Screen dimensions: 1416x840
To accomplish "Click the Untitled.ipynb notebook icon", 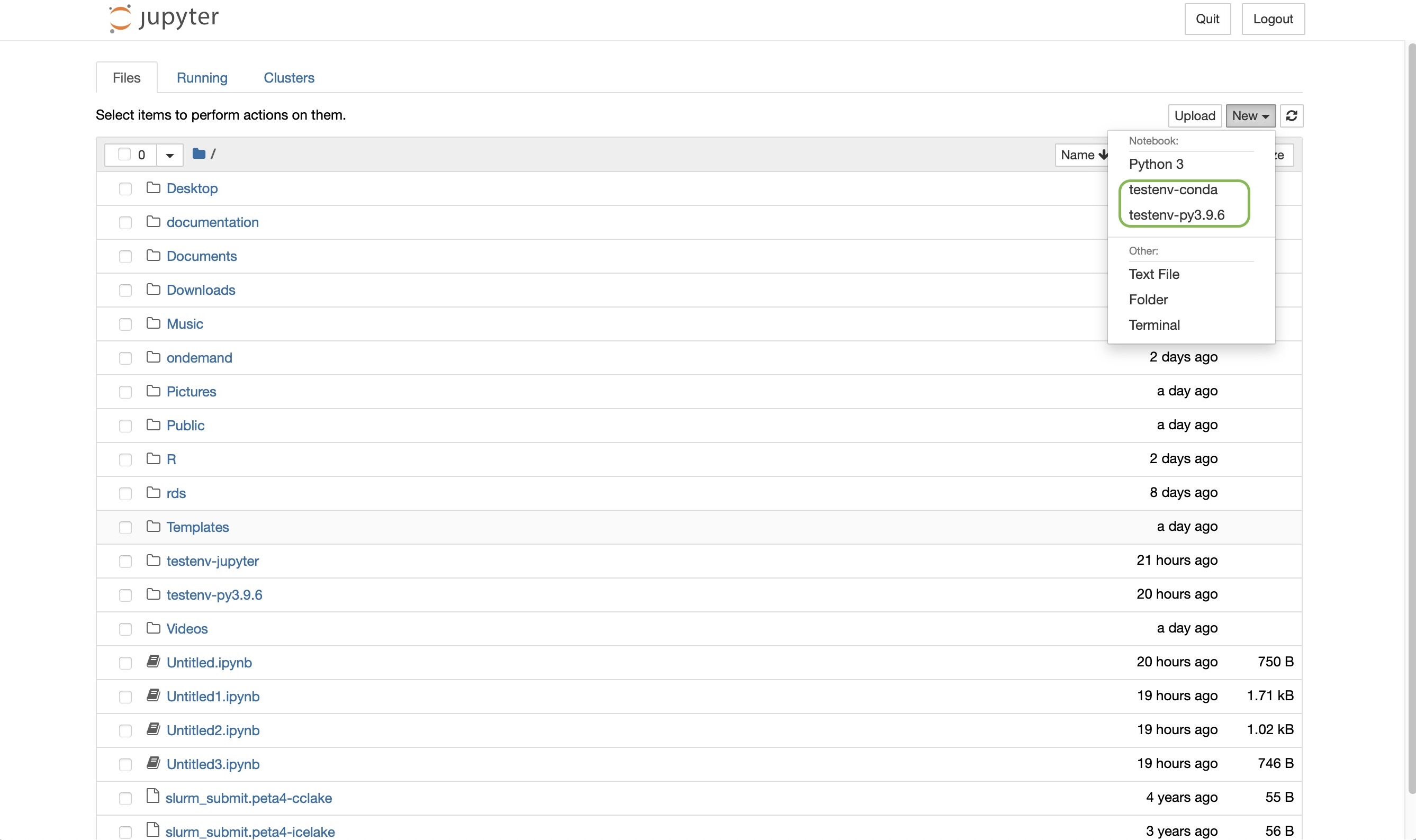I will click(153, 662).
